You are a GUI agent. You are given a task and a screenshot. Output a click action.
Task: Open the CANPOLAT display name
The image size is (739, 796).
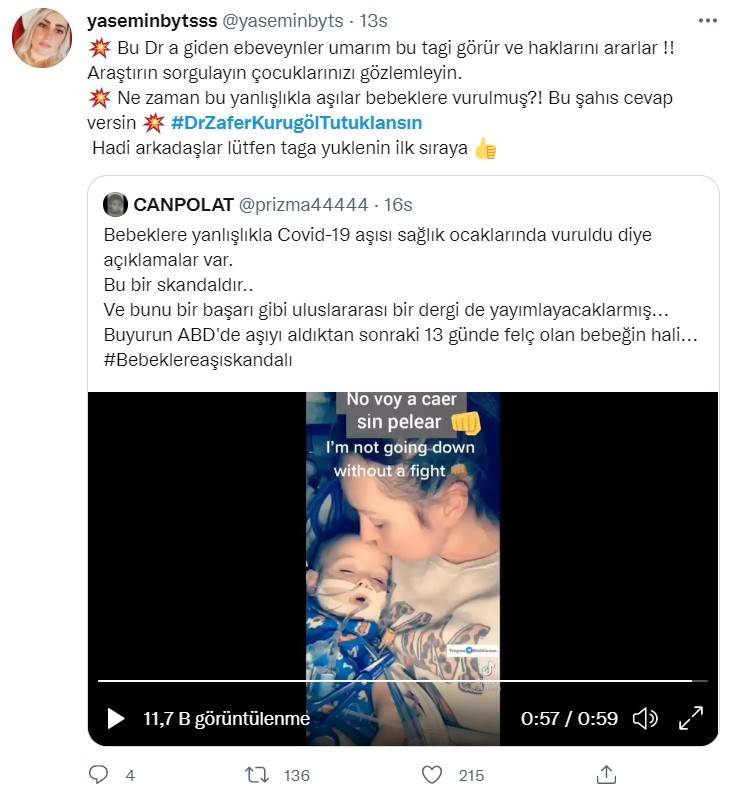click(x=183, y=205)
